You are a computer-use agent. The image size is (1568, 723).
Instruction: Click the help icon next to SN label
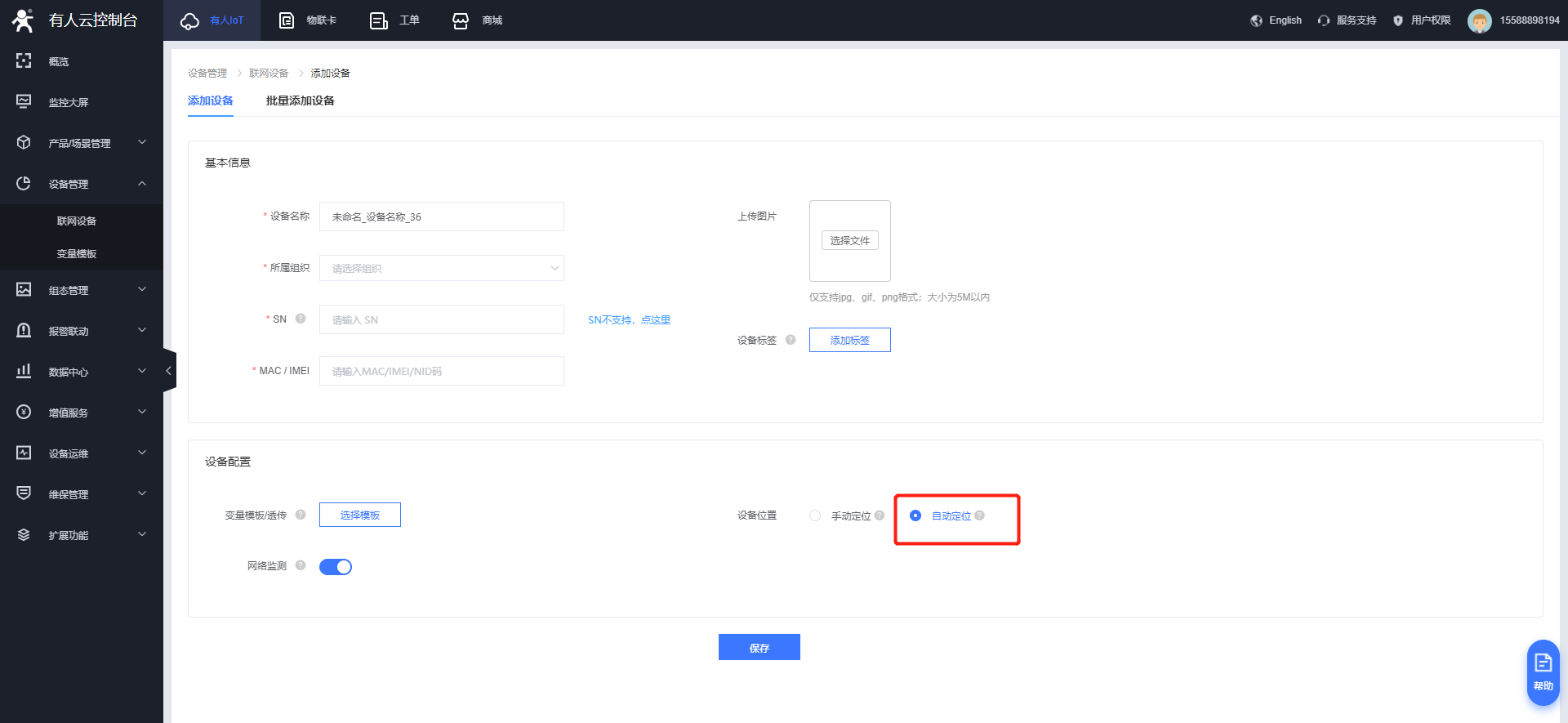[x=301, y=319]
